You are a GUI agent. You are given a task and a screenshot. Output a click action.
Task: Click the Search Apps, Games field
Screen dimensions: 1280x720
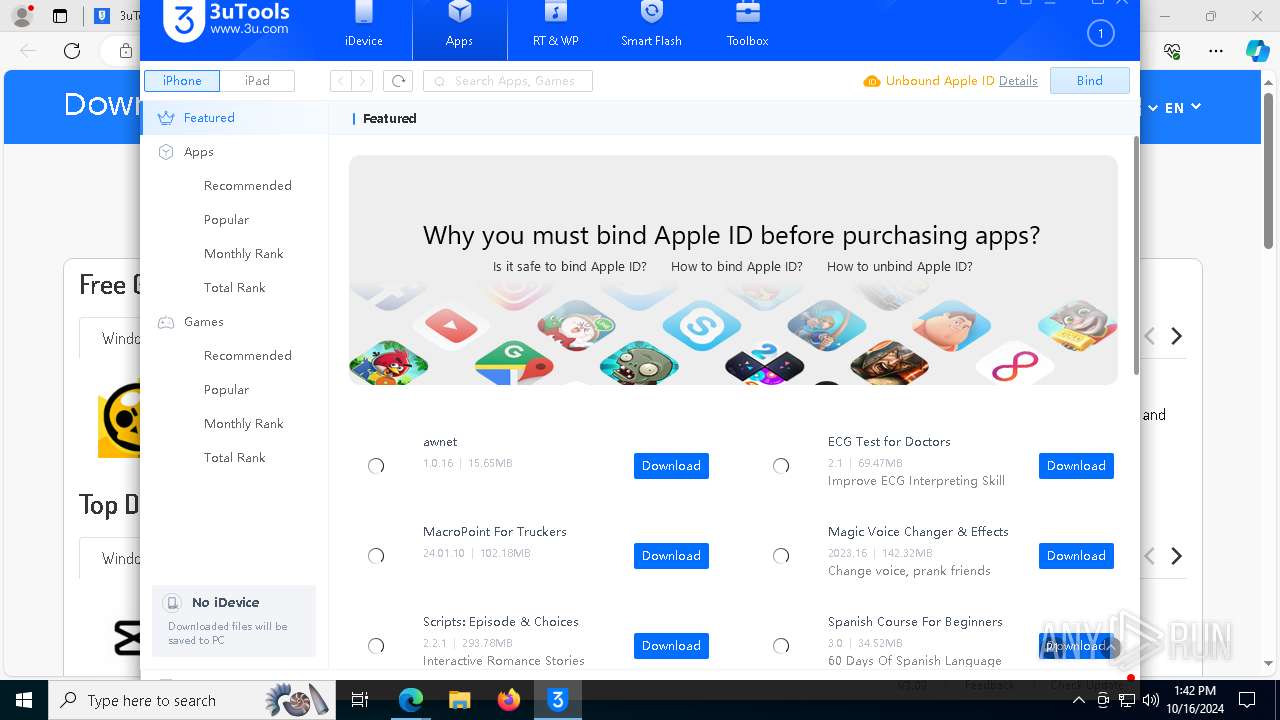coord(508,81)
